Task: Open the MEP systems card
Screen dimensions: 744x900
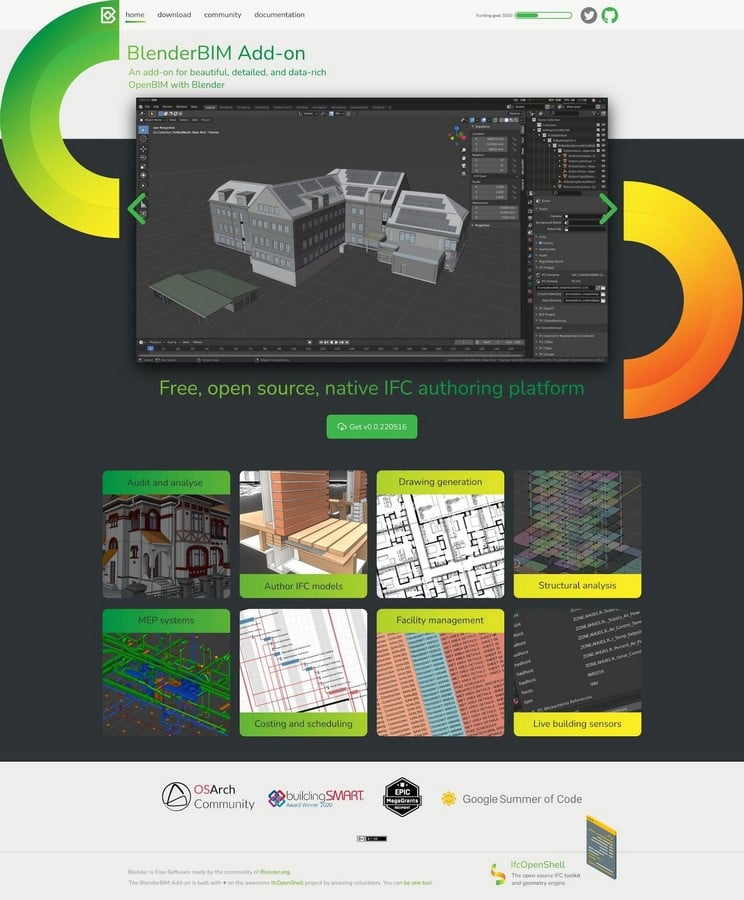Action: pyautogui.click(x=166, y=672)
